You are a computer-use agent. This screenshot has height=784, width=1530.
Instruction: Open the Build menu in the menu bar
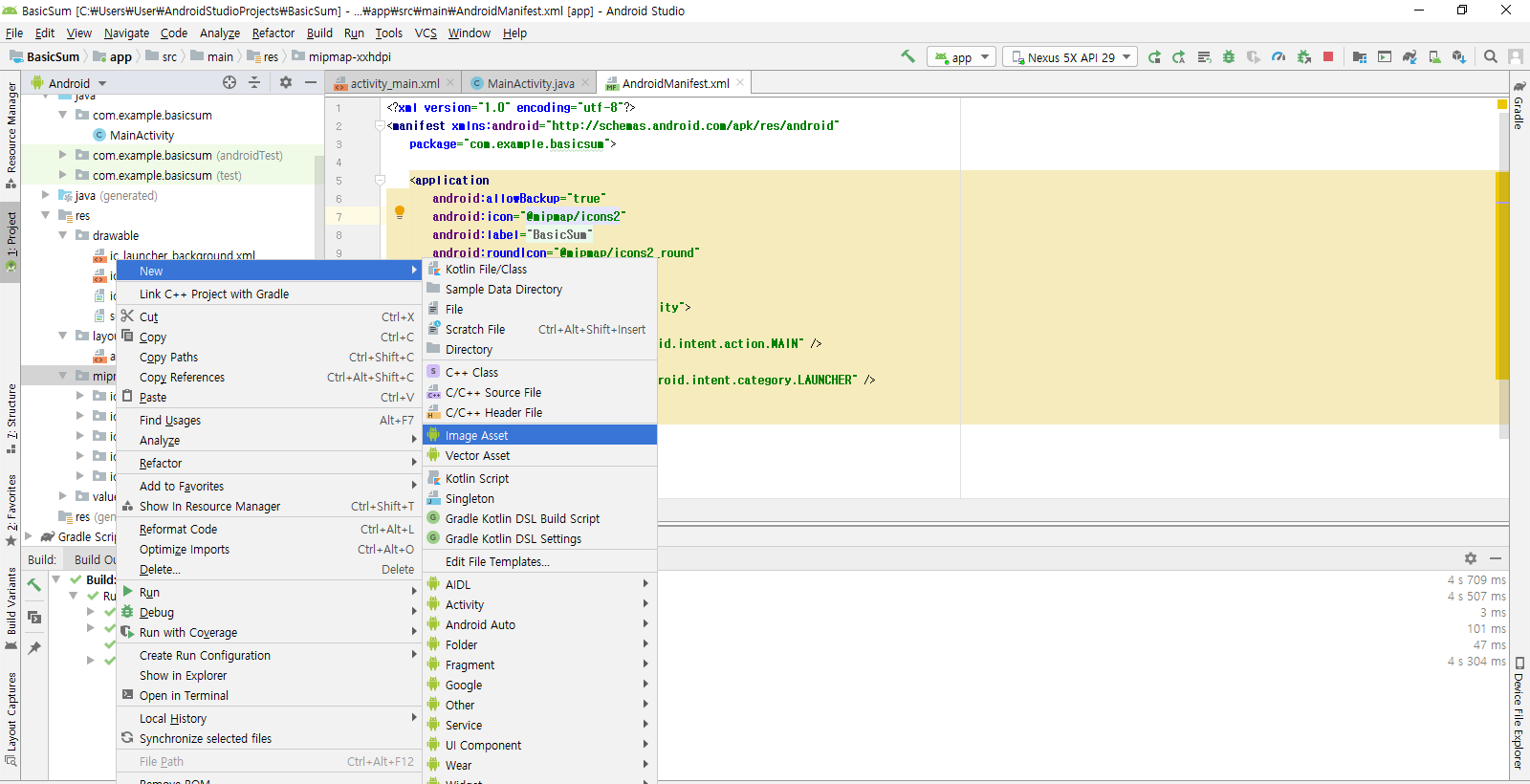point(319,33)
